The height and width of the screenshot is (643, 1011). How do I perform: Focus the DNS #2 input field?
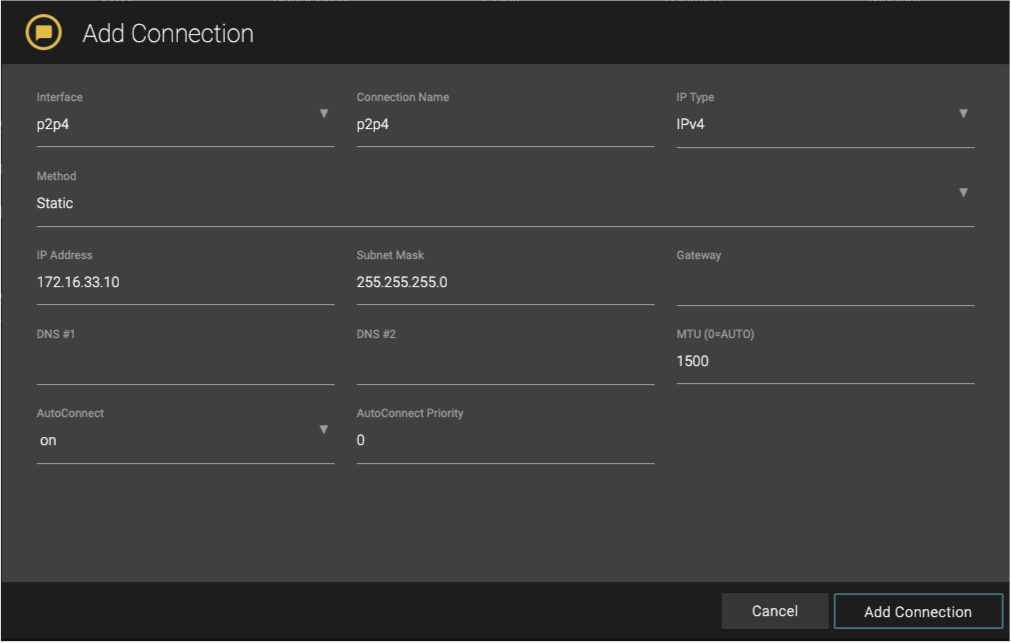click(x=505, y=361)
